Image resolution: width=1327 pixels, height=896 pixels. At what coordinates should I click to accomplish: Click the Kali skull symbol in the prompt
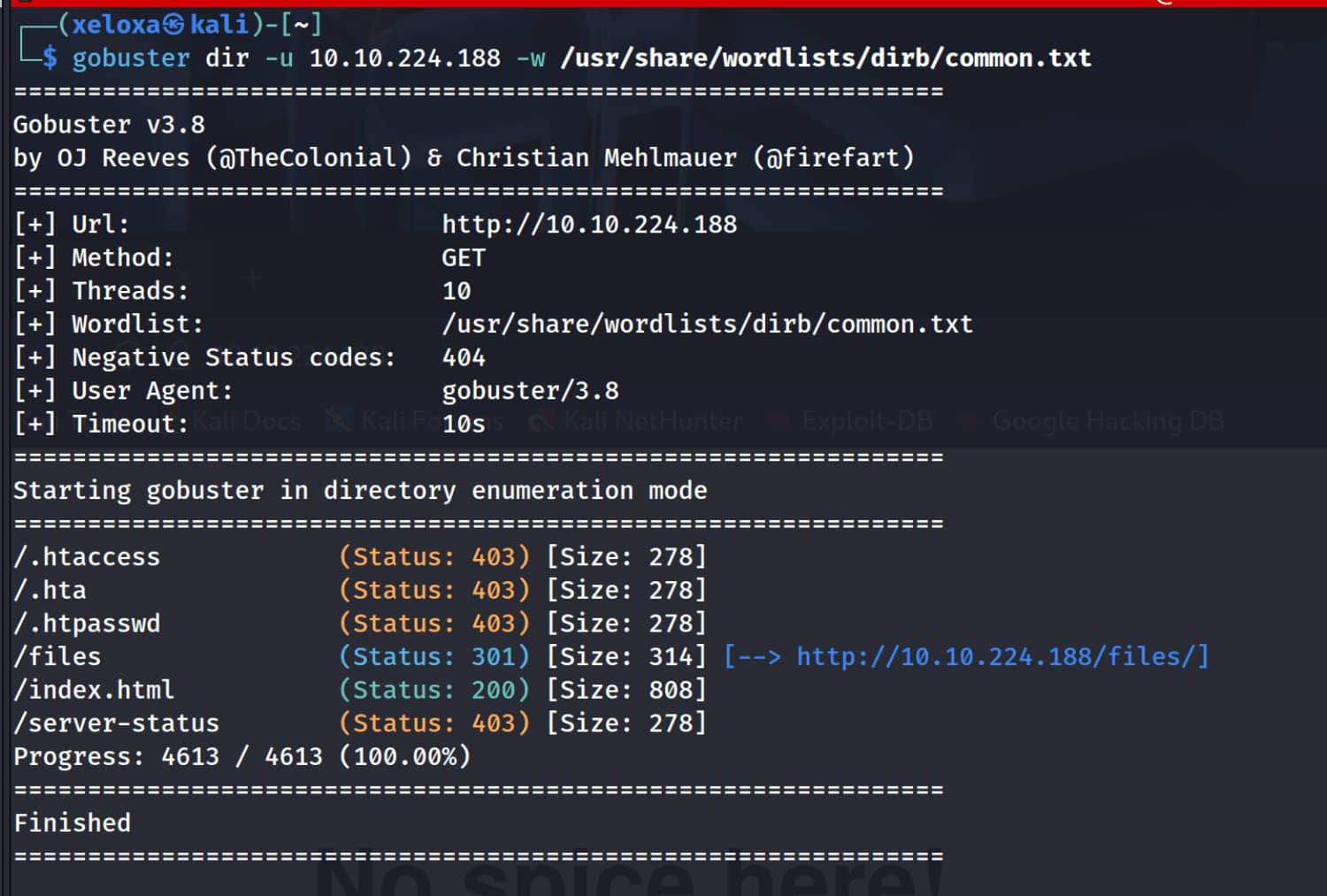click(174, 25)
